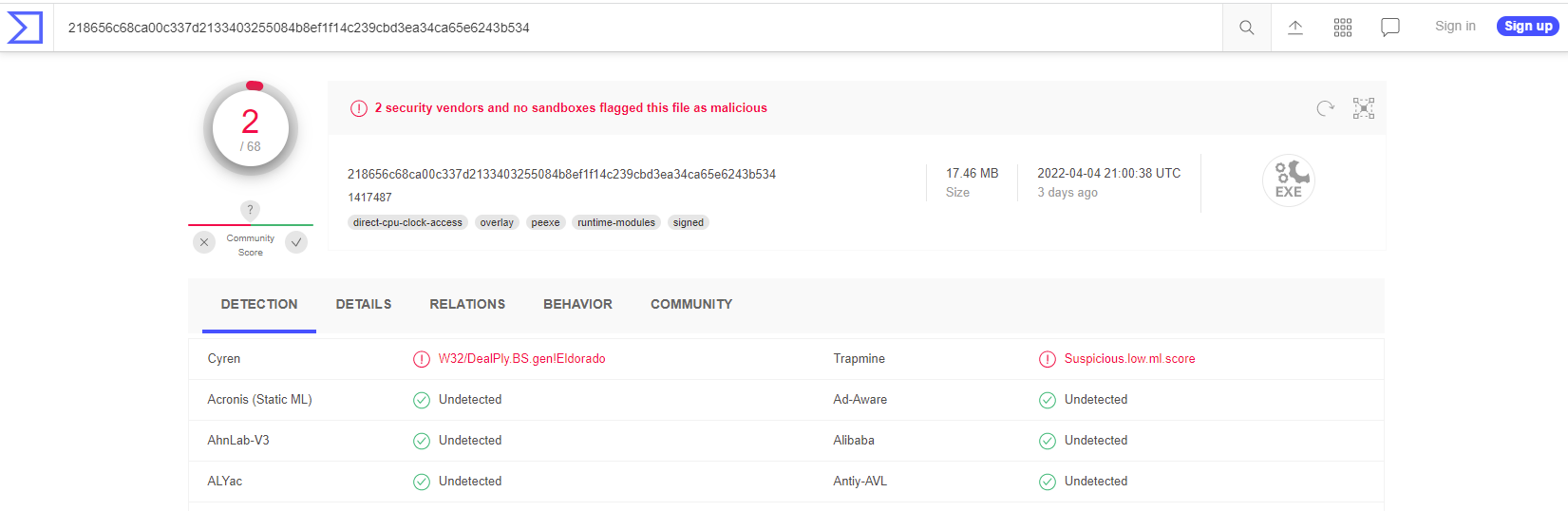Click the ALYac undetected check icon
Image resolution: width=1568 pixels, height=511 pixels.
coord(422,482)
